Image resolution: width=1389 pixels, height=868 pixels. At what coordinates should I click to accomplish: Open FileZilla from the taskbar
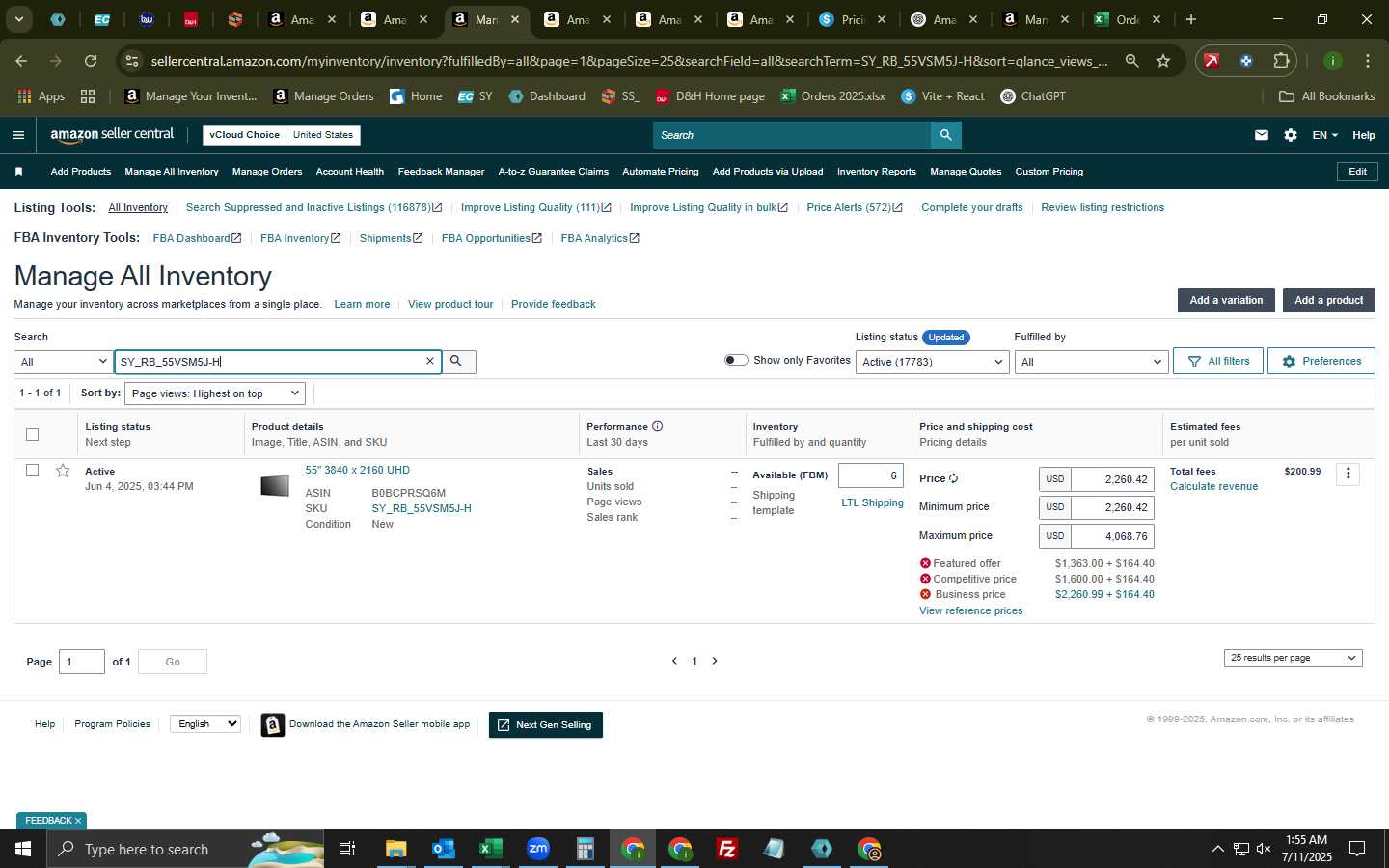(x=727, y=849)
